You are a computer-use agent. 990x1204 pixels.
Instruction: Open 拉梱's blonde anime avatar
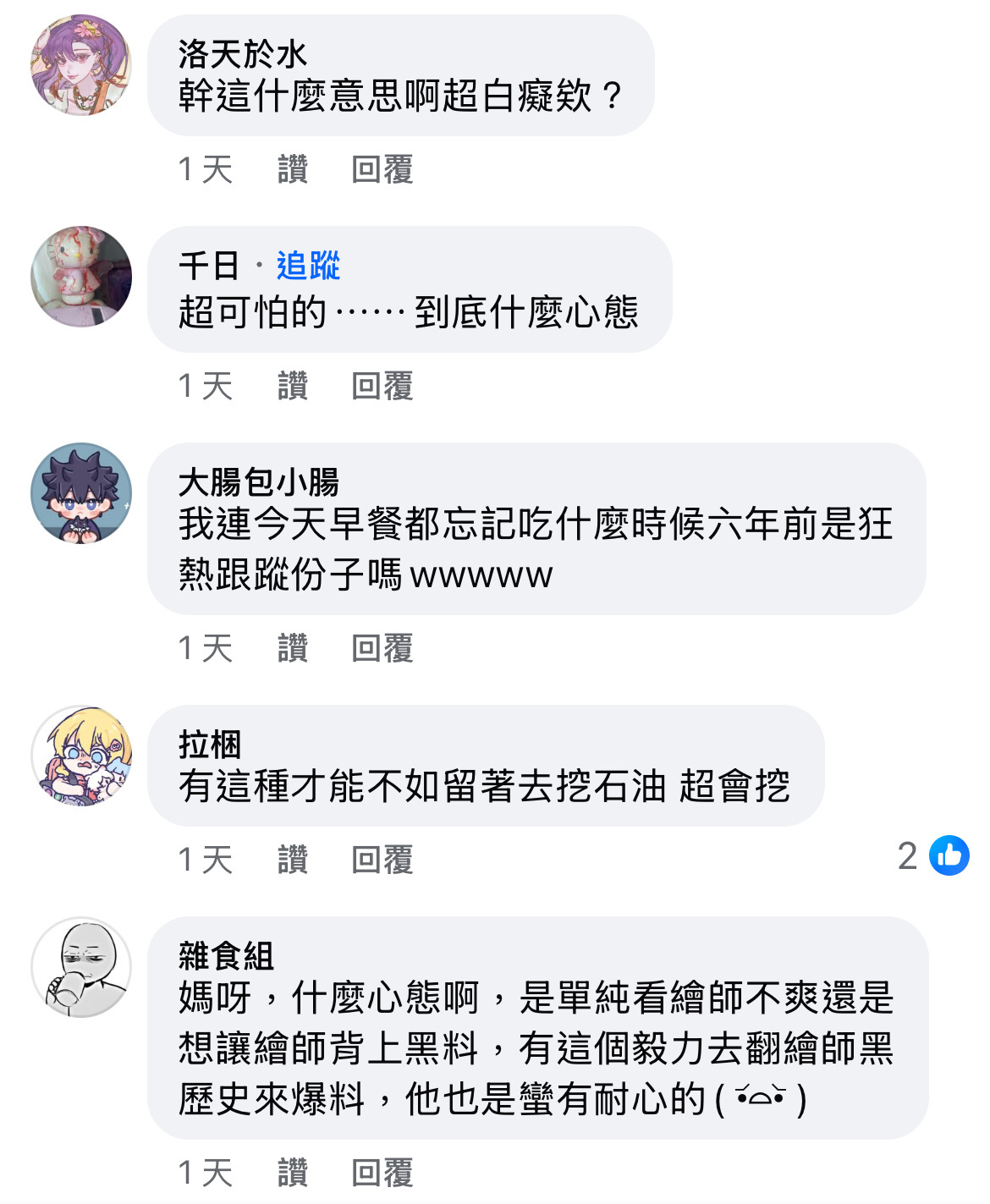tap(81, 756)
